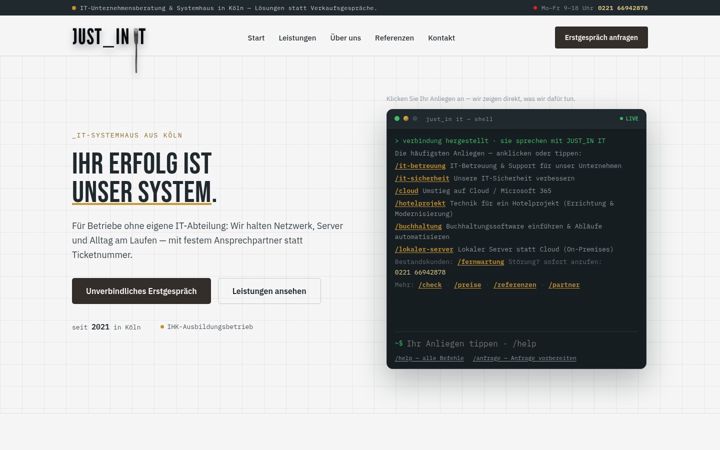
Task: Select the /it-betreuung command
Action: pos(420,166)
